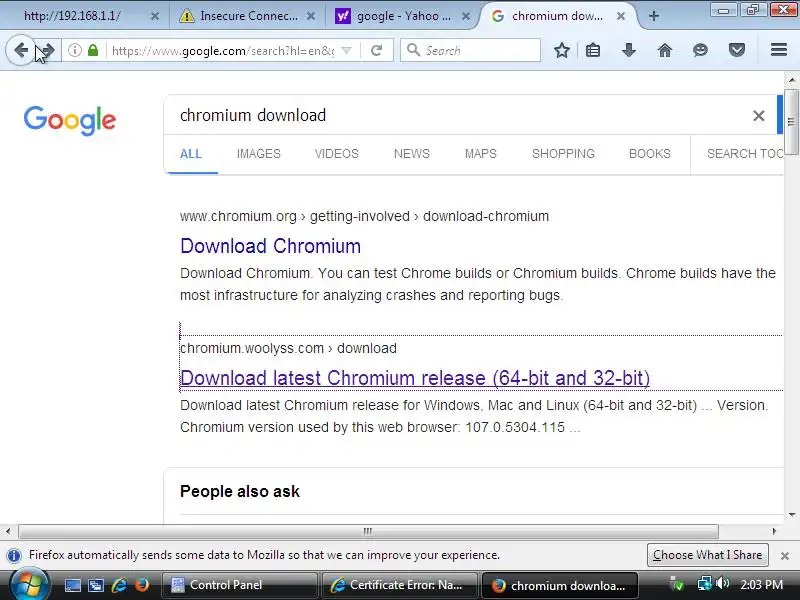800x600 pixels.
Task: Select the ALL results tab
Action: 191,154
